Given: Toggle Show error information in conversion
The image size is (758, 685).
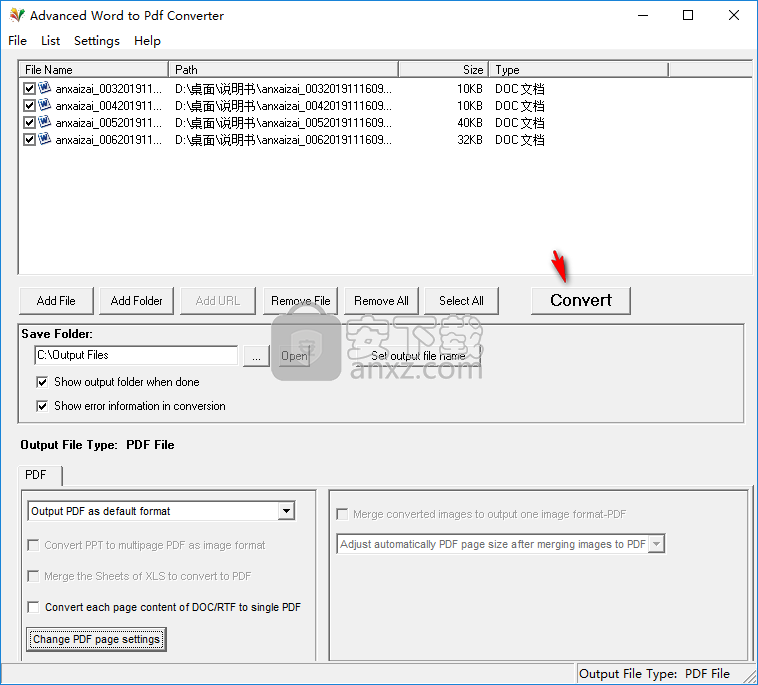Looking at the screenshot, I should tap(43, 406).
